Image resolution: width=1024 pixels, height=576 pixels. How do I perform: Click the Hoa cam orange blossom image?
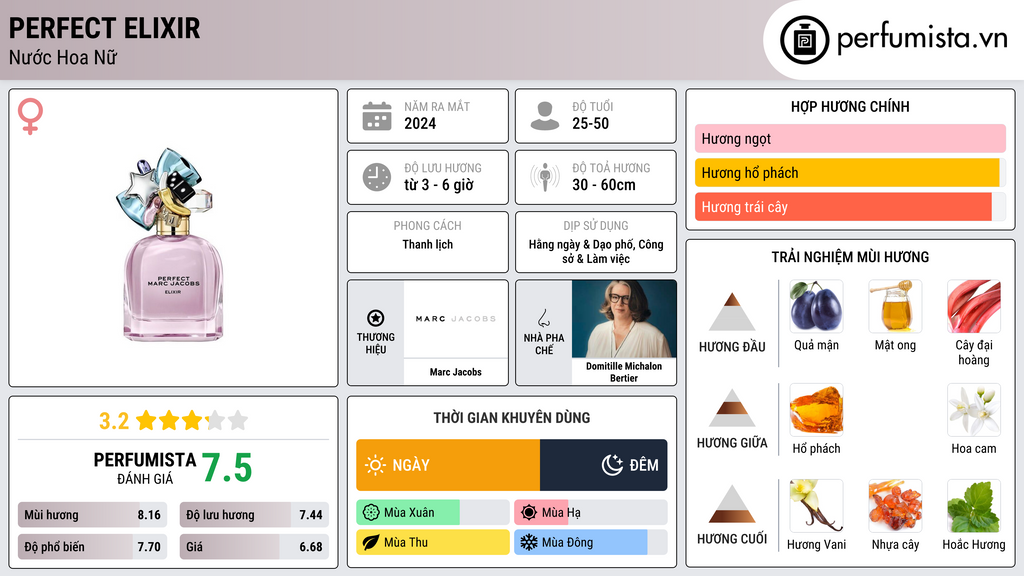pos(974,409)
